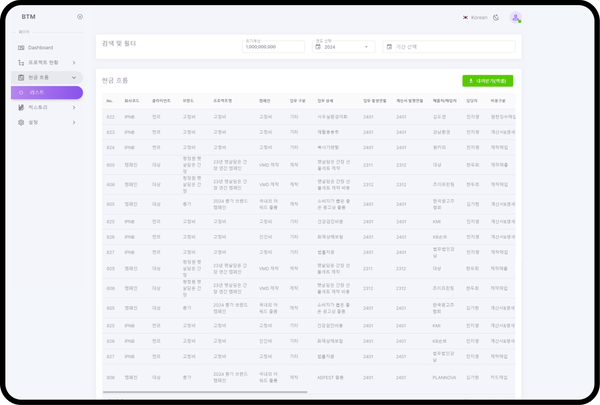
Task: Expand the 프로젝트 현황 submenu chevron
Action: 74,62
